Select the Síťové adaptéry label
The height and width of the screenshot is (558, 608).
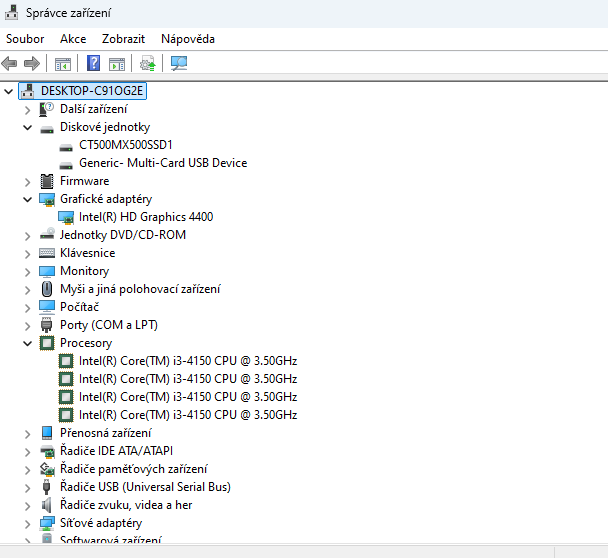point(101,523)
